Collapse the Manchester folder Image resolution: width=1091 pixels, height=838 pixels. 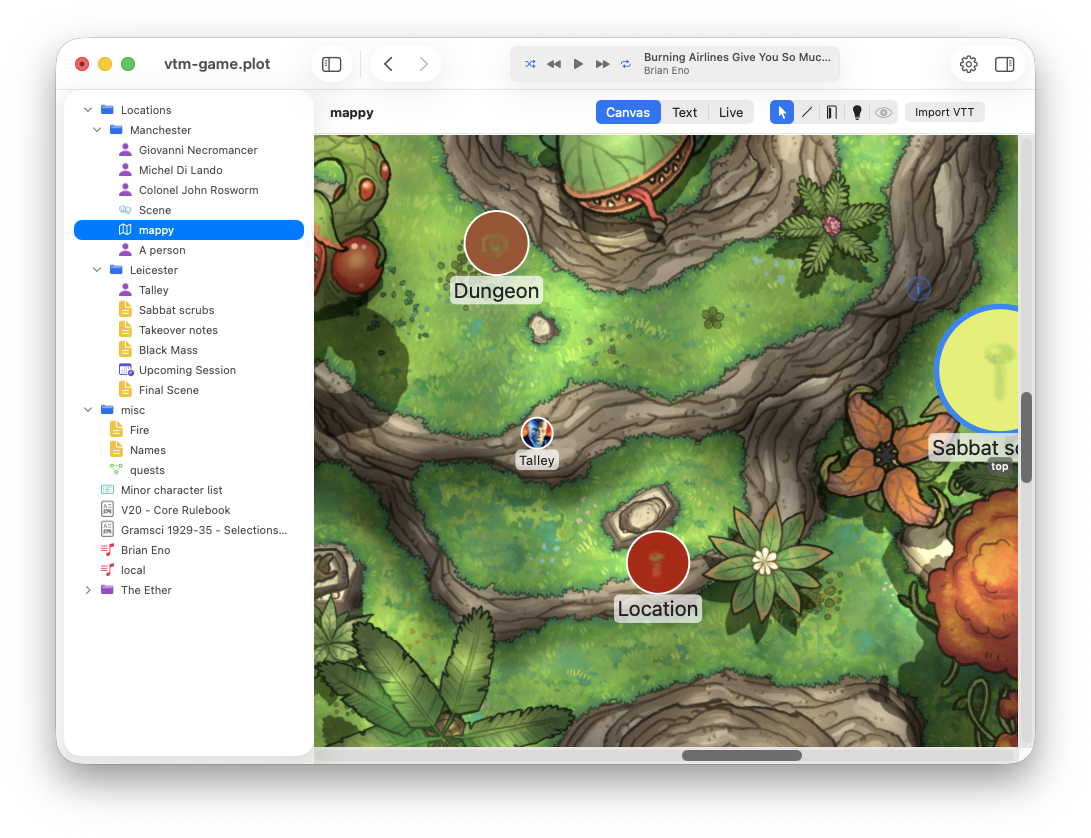[x=97, y=130]
